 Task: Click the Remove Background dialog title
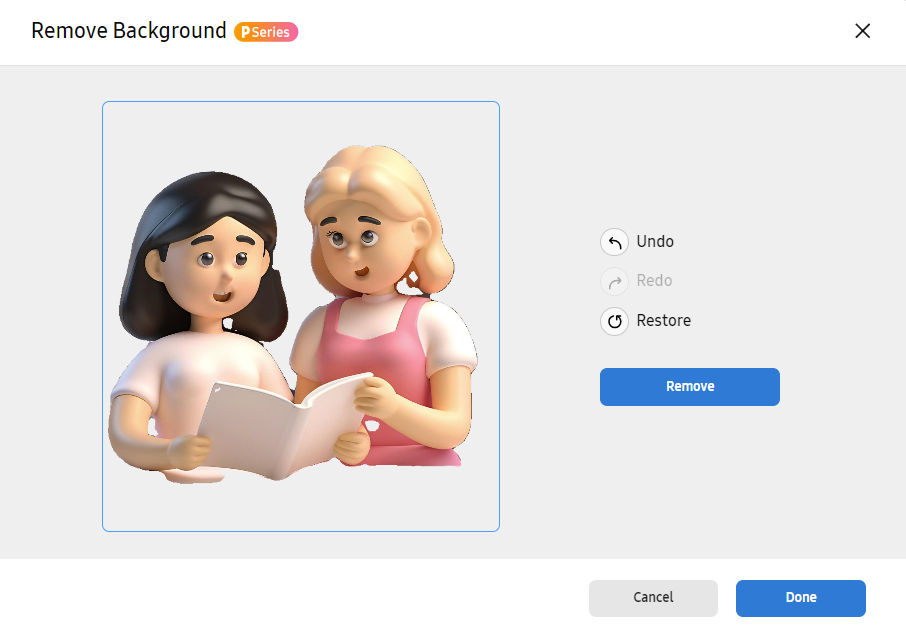(x=128, y=31)
